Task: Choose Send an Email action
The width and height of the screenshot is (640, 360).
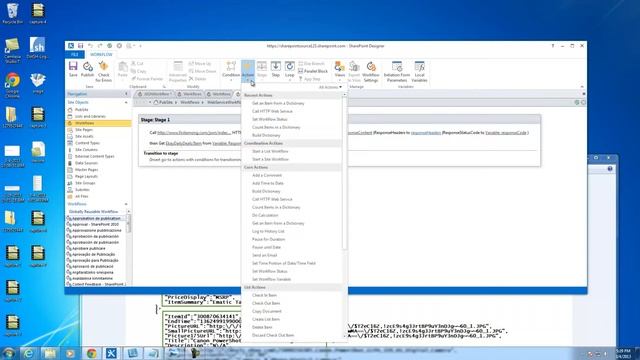Action: coord(264,255)
